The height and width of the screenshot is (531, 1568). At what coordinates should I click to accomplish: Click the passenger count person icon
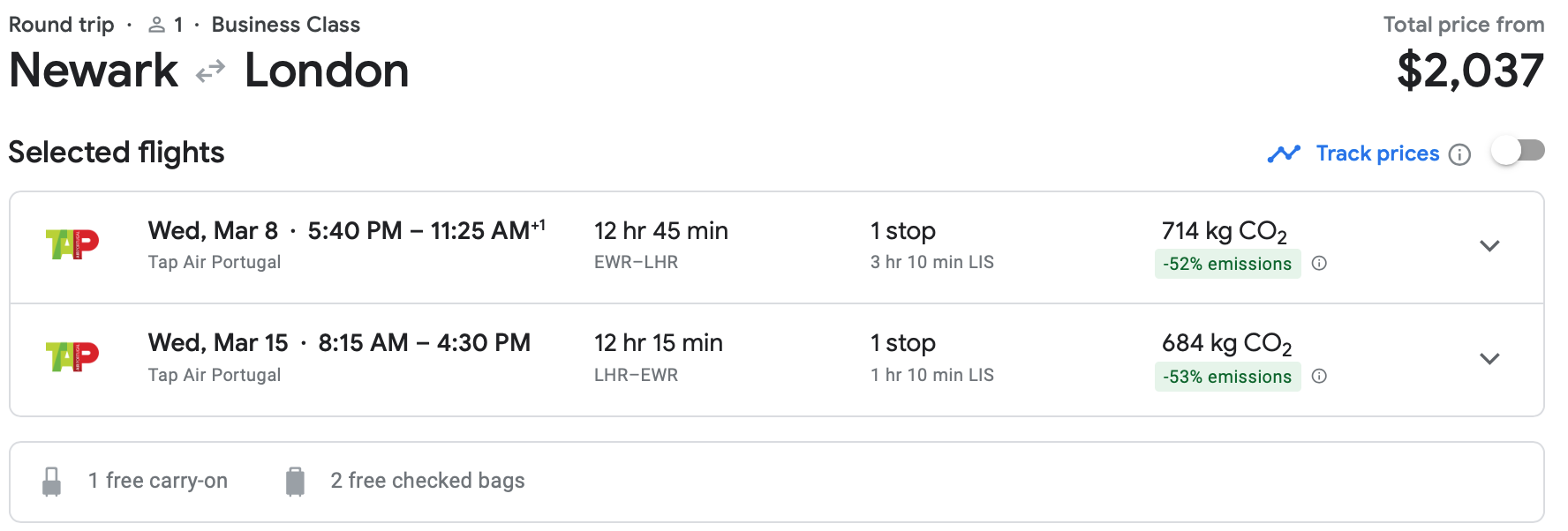click(157, 25)
